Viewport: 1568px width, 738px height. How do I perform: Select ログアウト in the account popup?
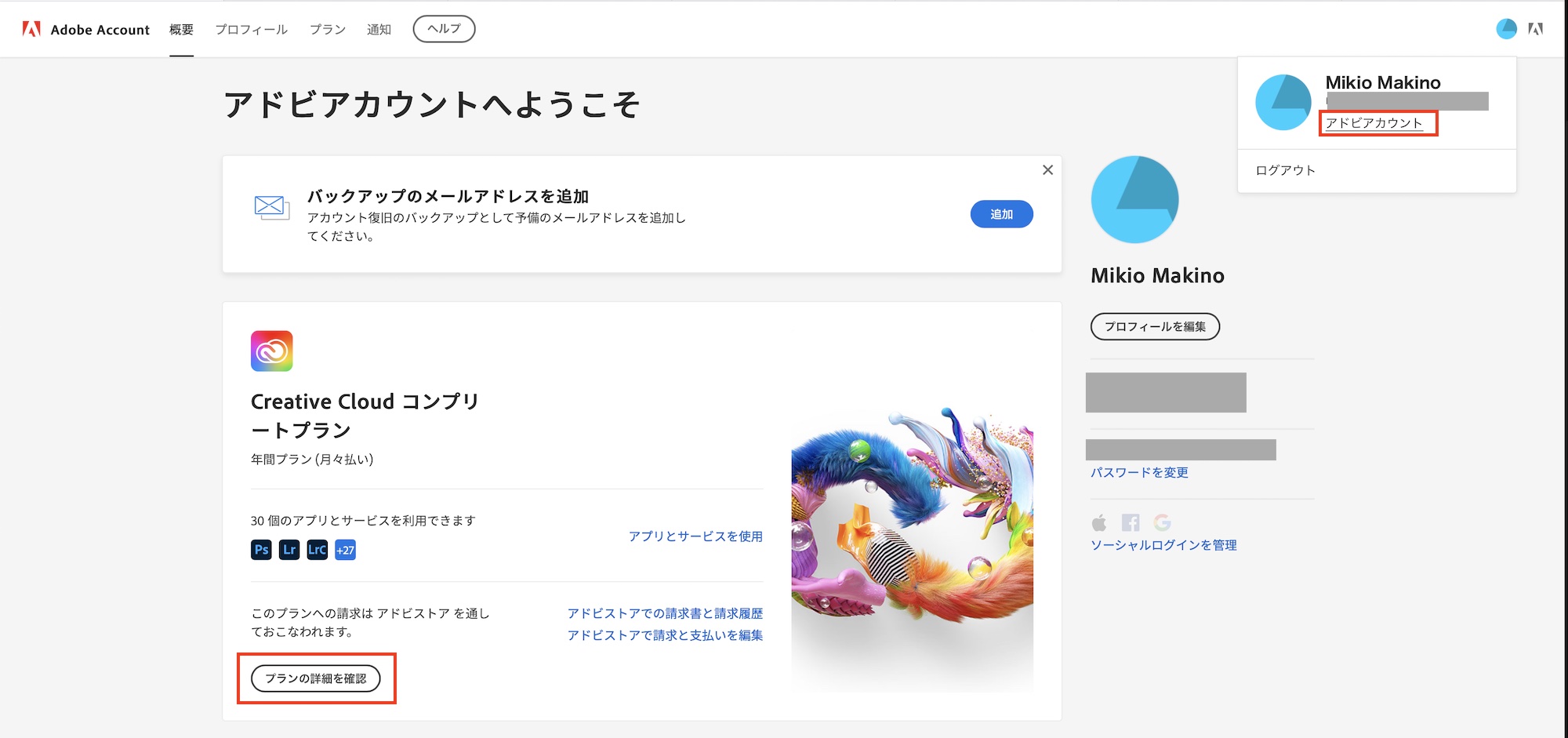tap(1285, 170)
